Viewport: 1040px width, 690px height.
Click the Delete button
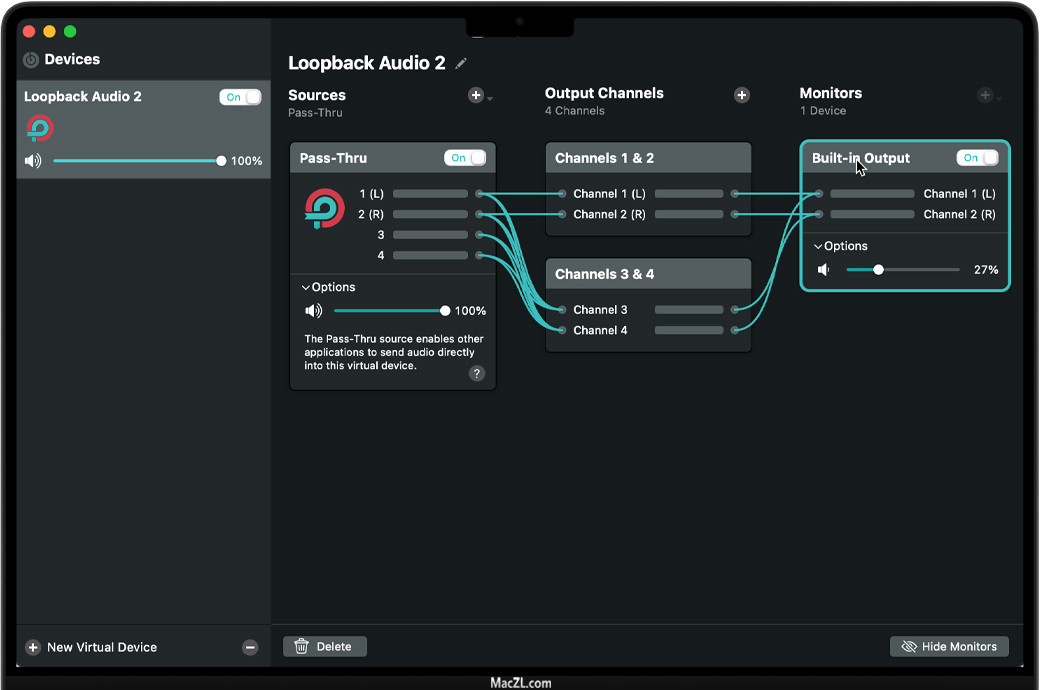[325, 647]
